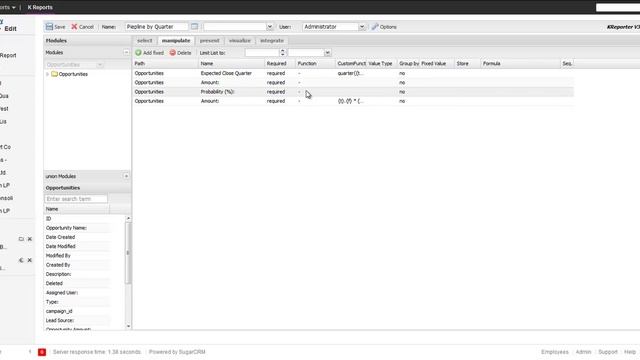Switch to the manipulate tab
This screenshot has height=360, width=640.
tap(176, 40)
